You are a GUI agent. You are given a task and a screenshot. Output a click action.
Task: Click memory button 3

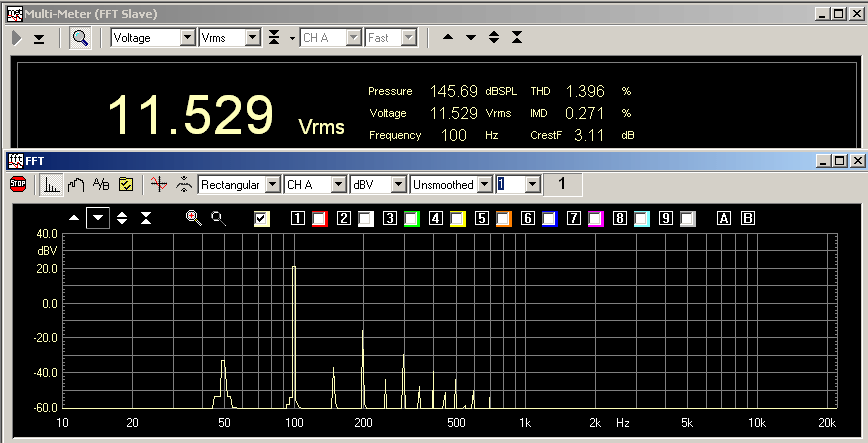pos(390,218)
